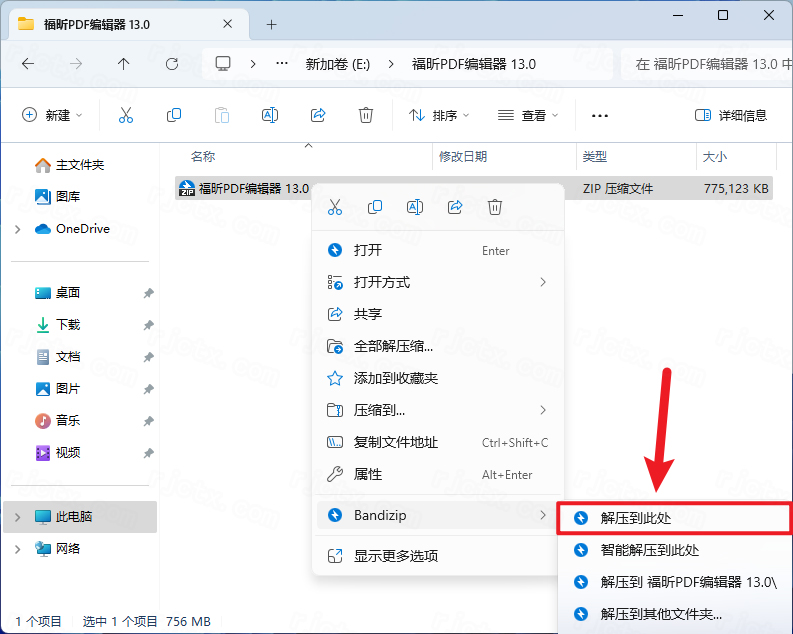Image resolution: width=793 pixels, height=634 pixels.
Task: Click the address bar ellipsis for hidden paths
Action: (282, 64)
